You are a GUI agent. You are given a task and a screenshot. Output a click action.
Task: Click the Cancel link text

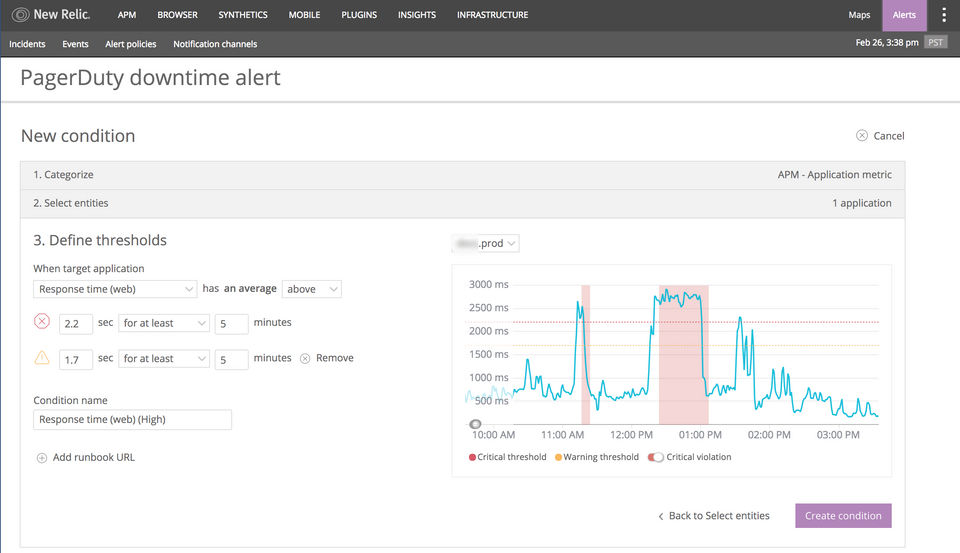pyautogui.click(x=888, y=136)
